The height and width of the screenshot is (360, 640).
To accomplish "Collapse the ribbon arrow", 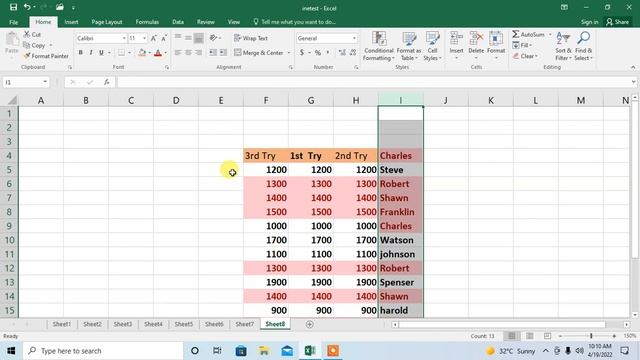I will pos(633,67).
